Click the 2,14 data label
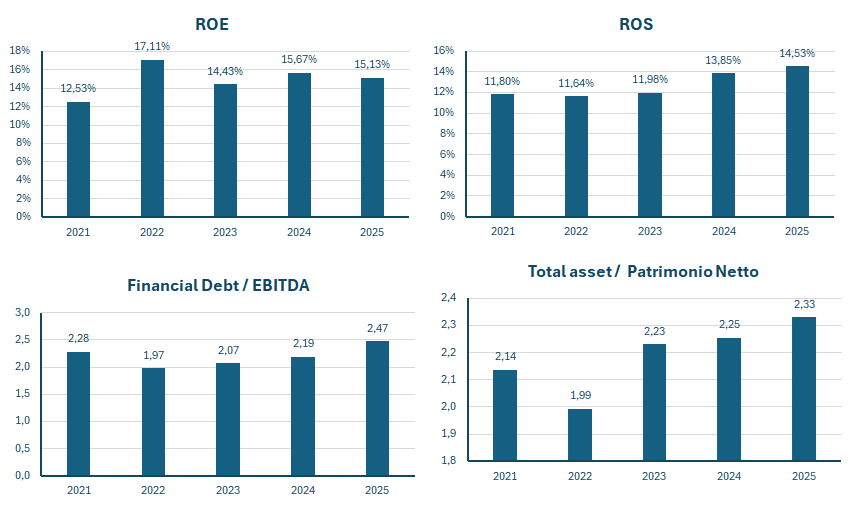This screenshot has width=857, height=520. [506, 357]
